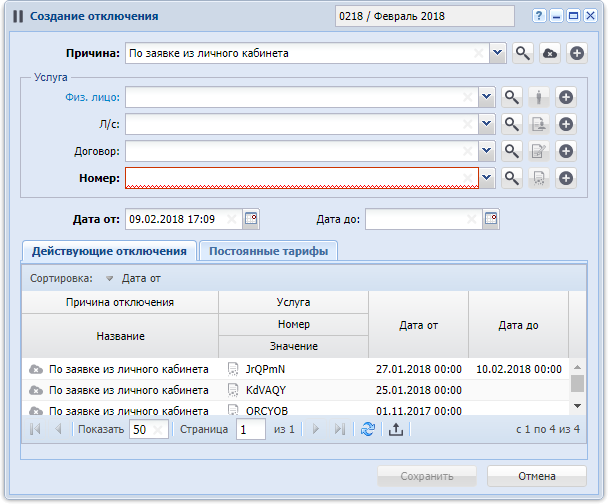Clear the page size value 50
Viewport: 608px width, 504px height.
click(157, 430)
